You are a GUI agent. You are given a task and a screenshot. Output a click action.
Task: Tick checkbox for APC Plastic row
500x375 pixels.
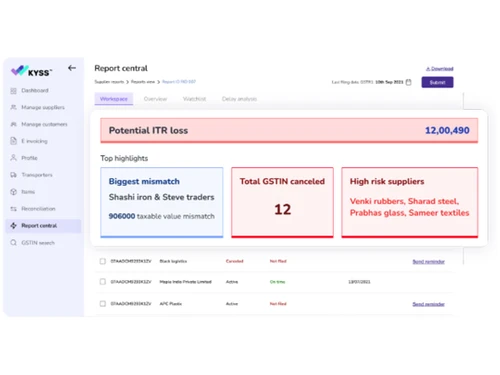click(103, 304)
